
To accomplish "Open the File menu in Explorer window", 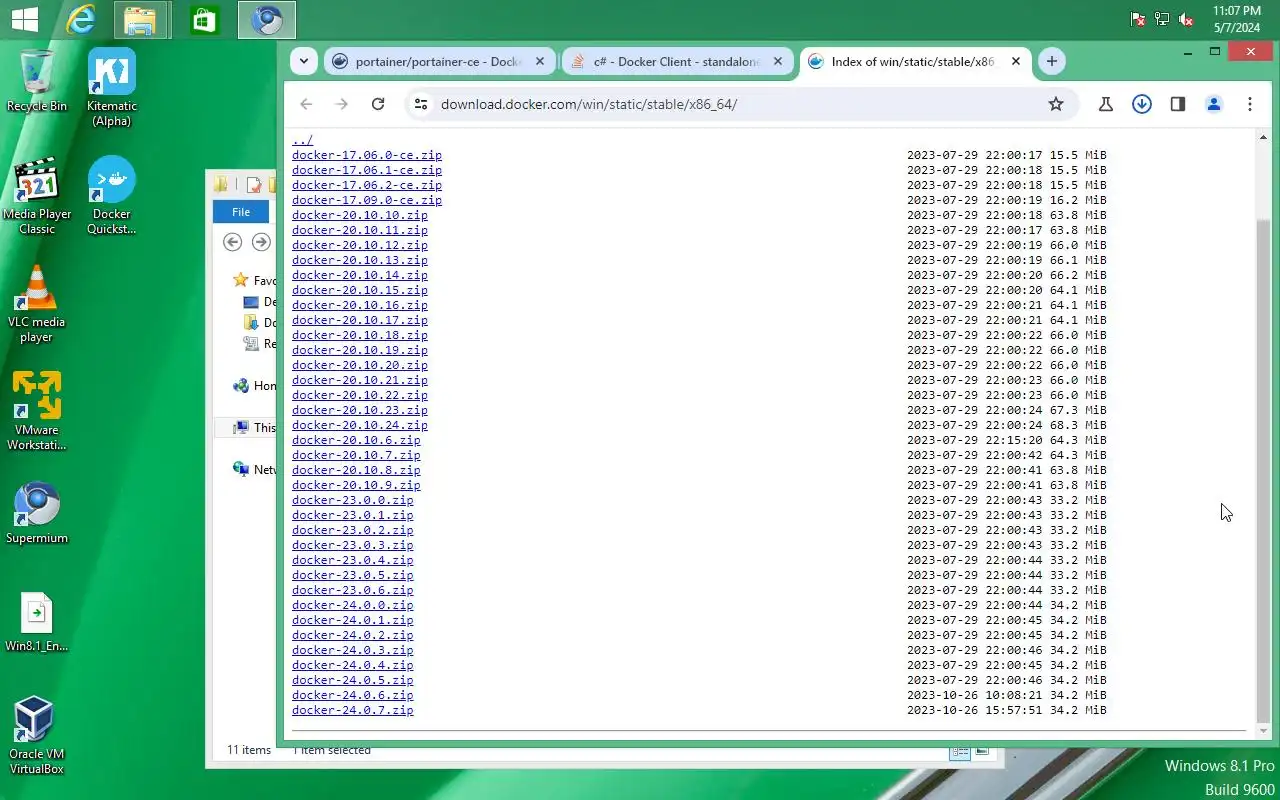I will [x=241, y=212].
